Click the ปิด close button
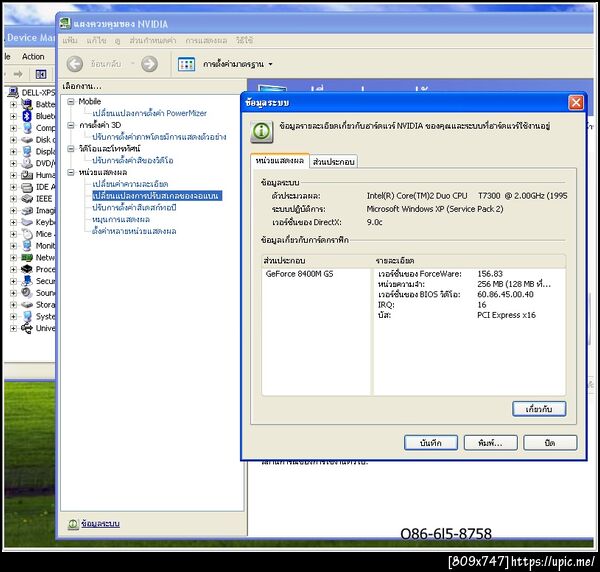 tap(550, 443)
